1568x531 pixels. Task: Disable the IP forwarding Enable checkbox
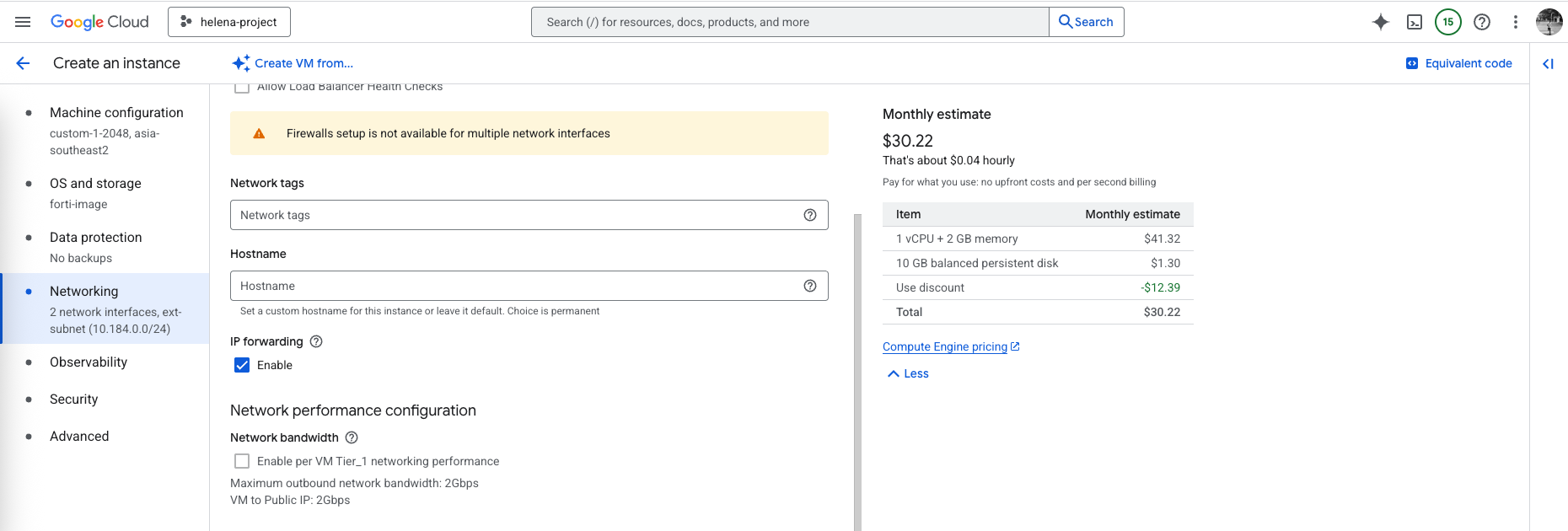click(242, 365)
